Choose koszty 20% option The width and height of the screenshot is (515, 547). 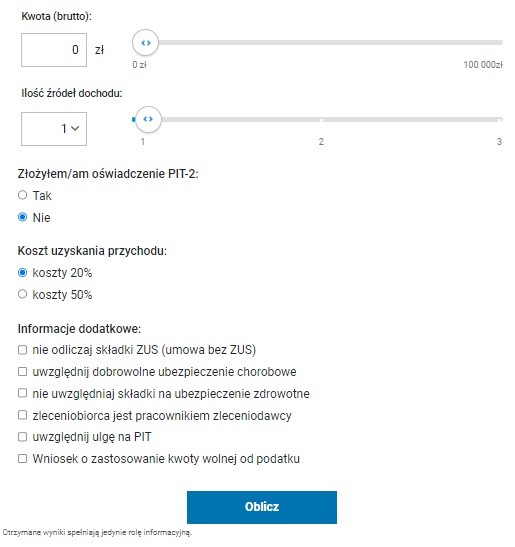pos(23,272)
